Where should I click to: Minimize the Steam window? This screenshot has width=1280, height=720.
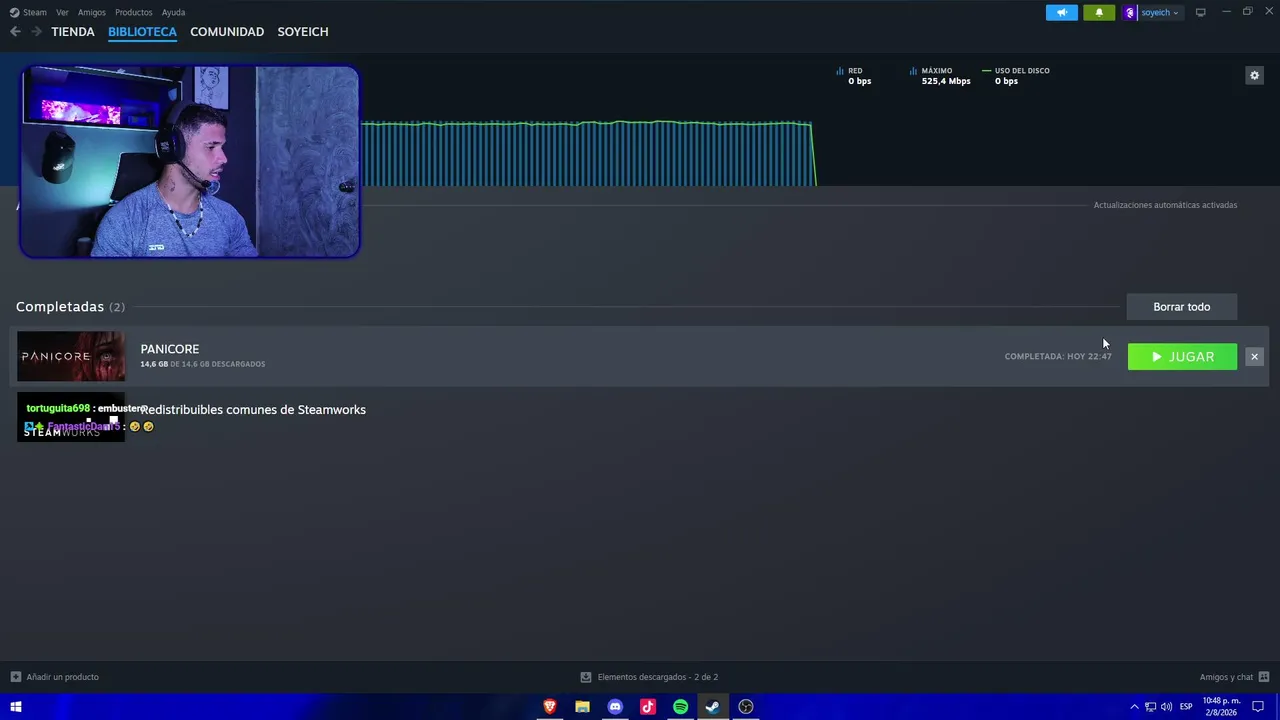1226,12
